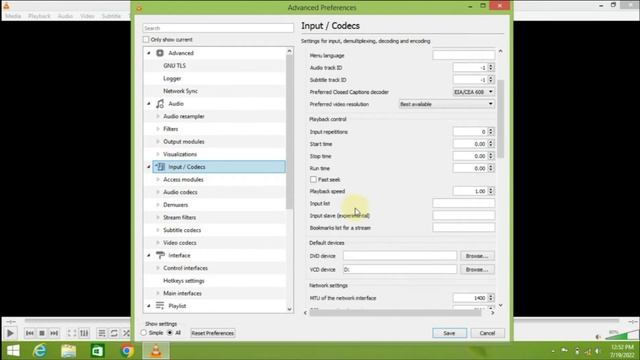Click the Playlist category icon

pos(160,305)
